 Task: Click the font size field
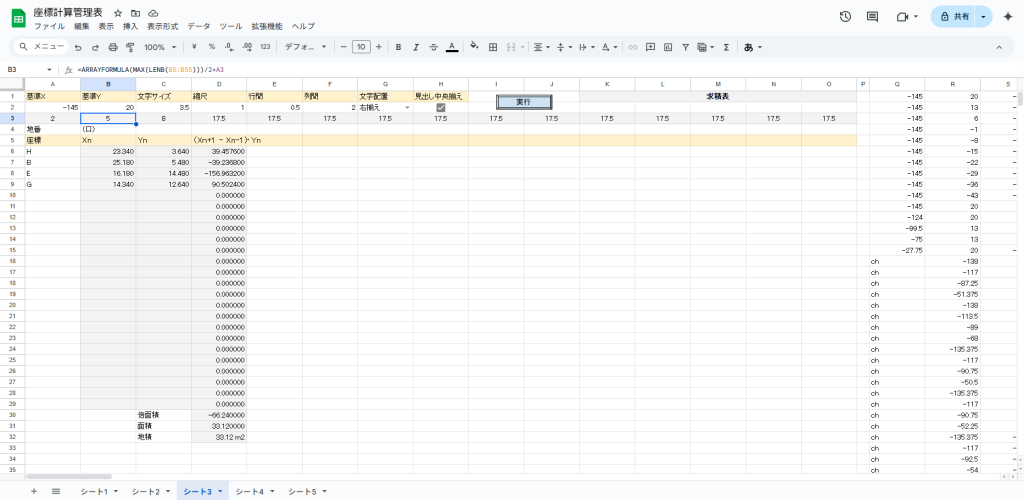[361, 47]
